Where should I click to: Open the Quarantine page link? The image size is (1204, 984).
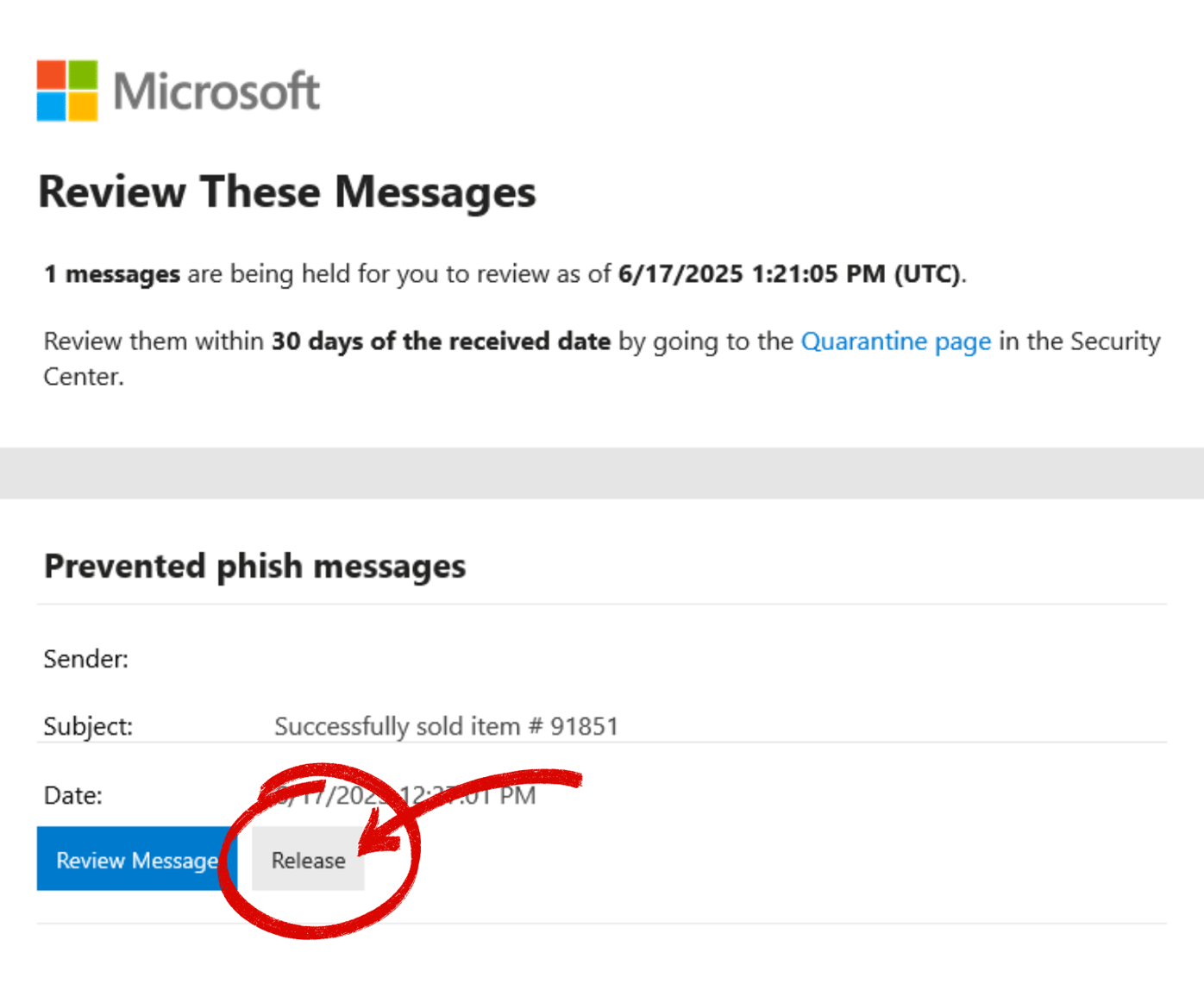[x=896, y=342]
